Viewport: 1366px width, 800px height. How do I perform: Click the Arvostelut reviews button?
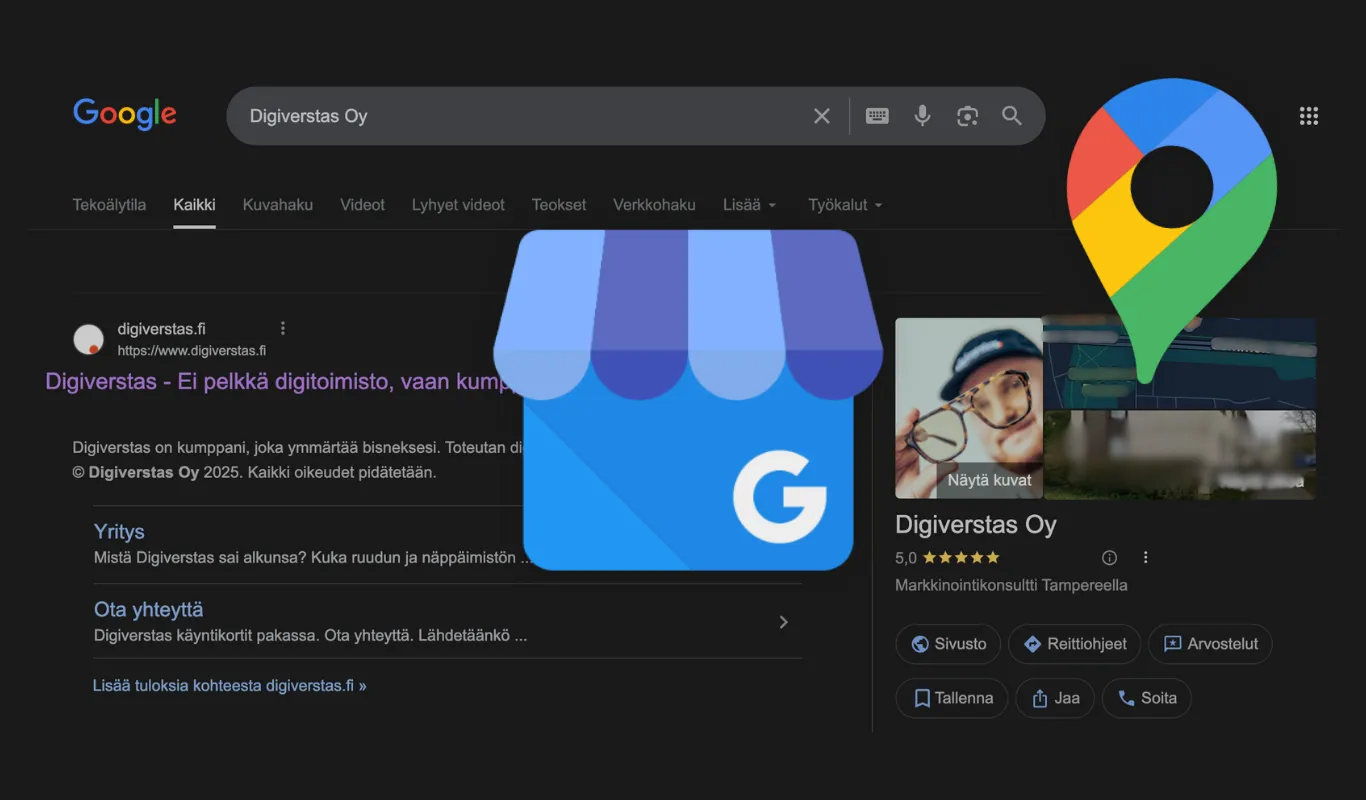[1210, 644]
